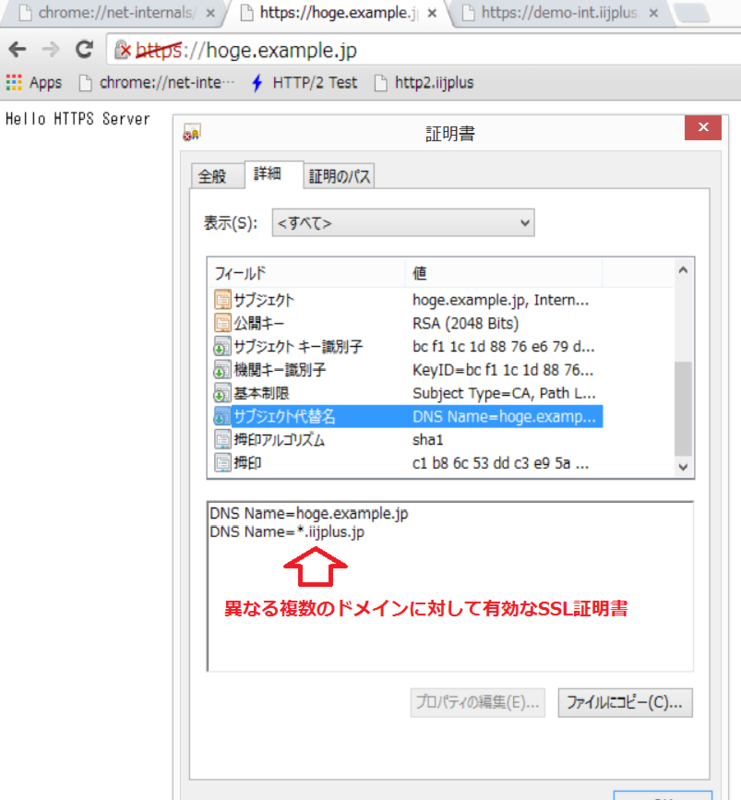The height and width of the screenshot is (800, 741).
Task: Click the フィールド column header
Action: tap(306, 273)
